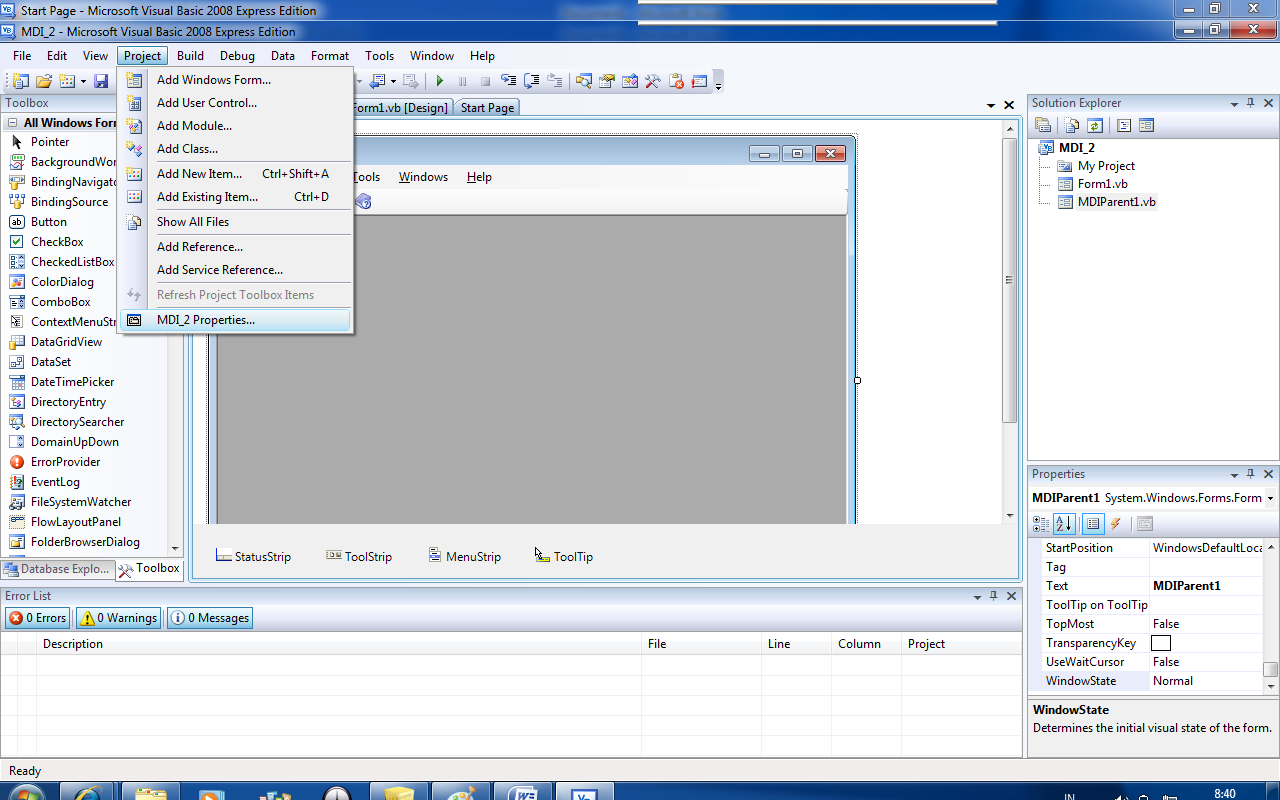Image resolution: width=1280 pixels, height=800 pixels.
Task: Click the Open File toolbar icon
Action: pyautogui.click(x=44, y=81)
